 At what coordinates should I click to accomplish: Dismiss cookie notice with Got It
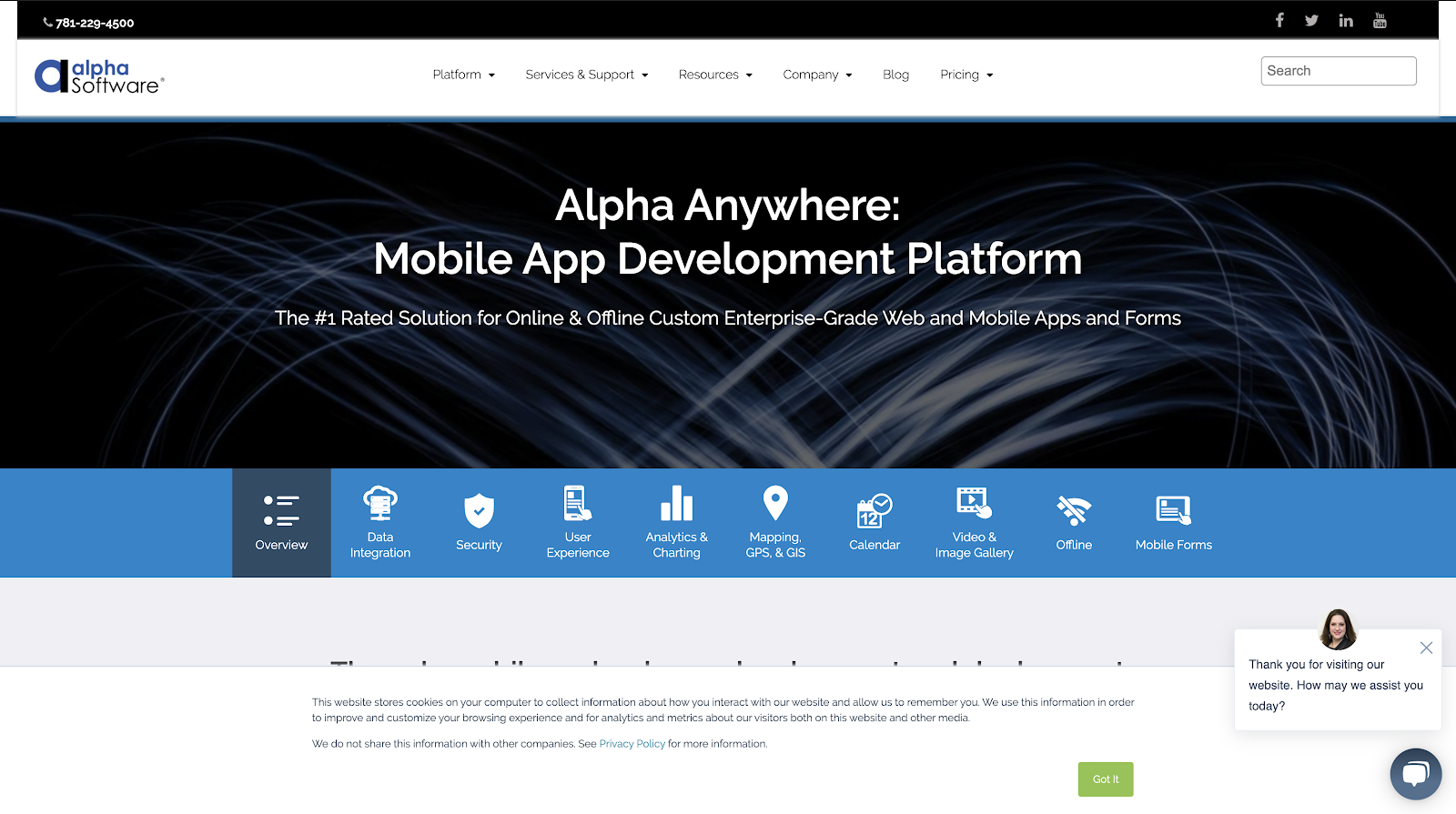(x=1106, y=779)
